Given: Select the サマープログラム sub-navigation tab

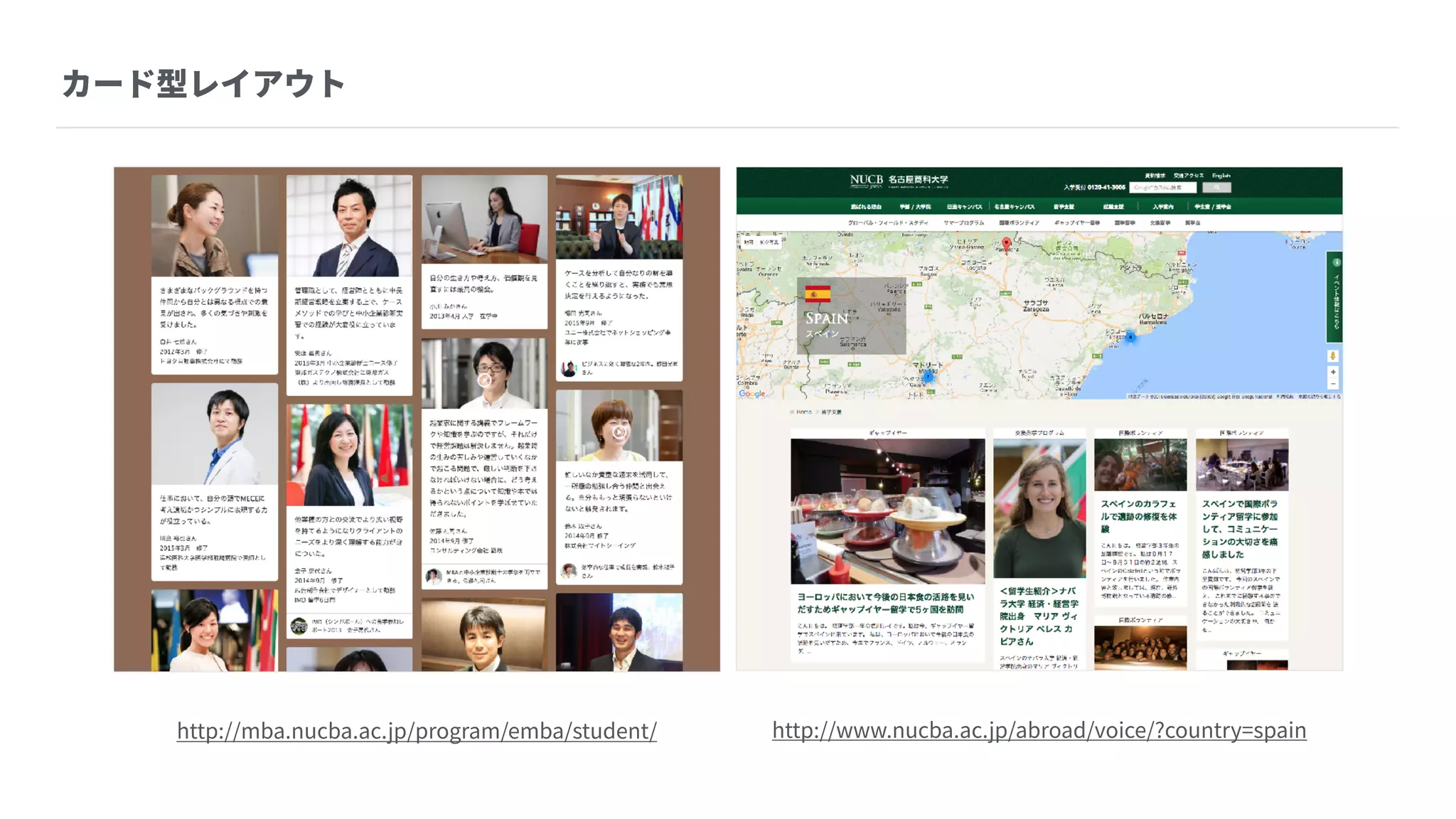Looking at the screenshot, I should click(964, 223).
